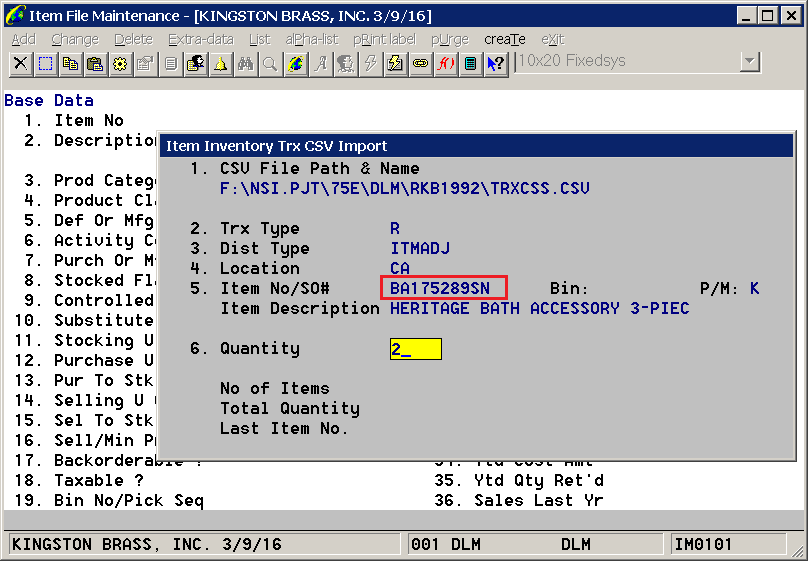
Task: Click the HERITAGE BATH ACCESSORY description text
Action: tap(540, 309)
